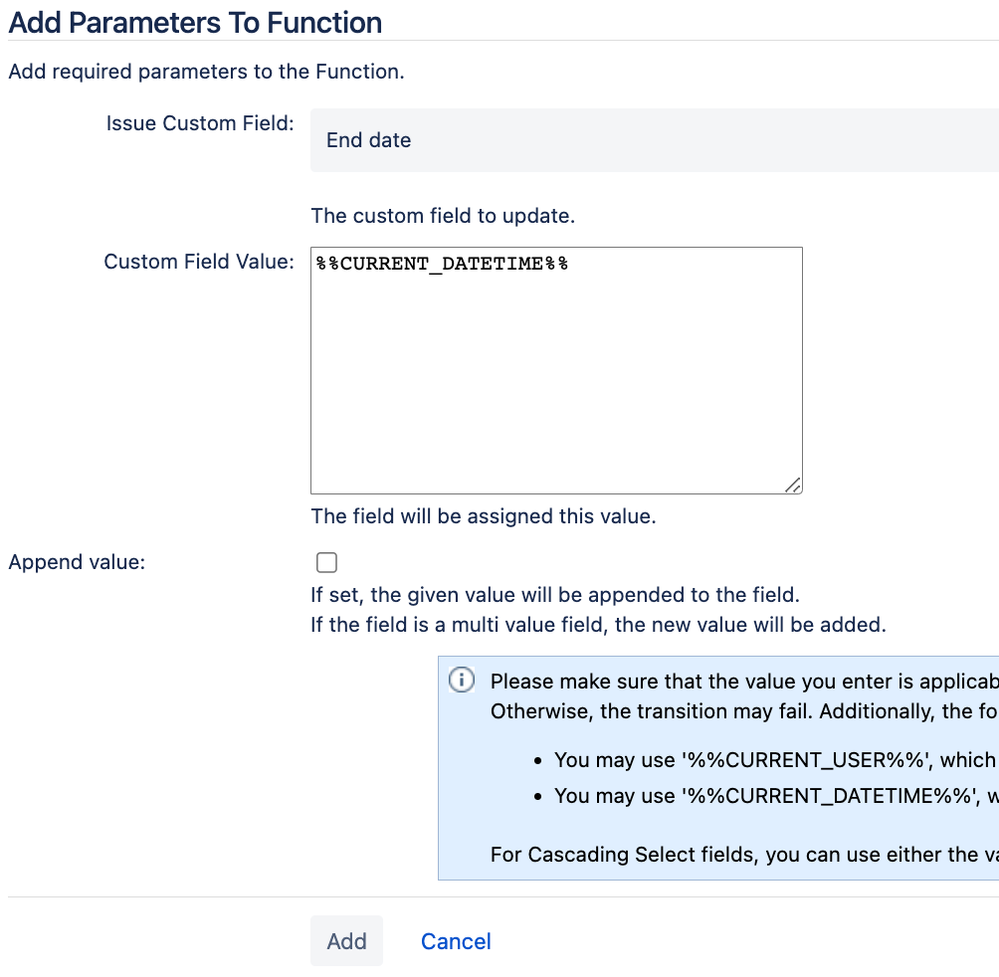999x977 pixels.
Task: Enable the Append value checkbox
Action: [327, 562]
